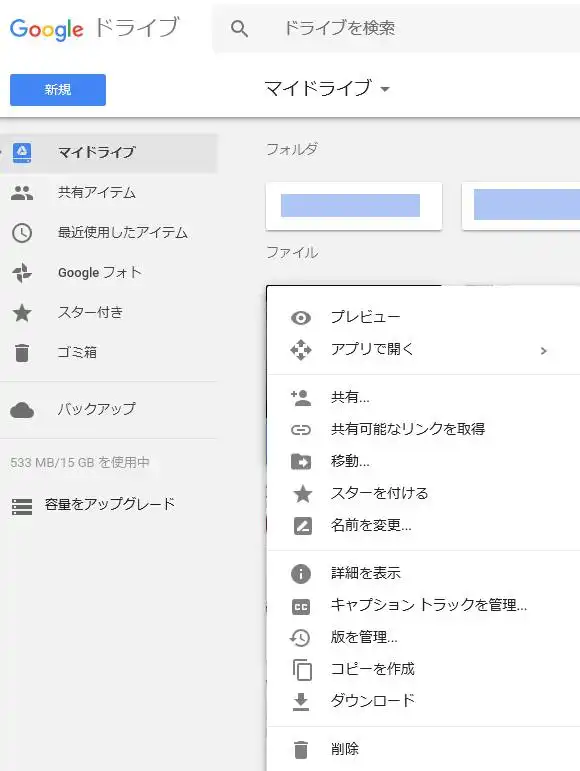Viewport: 580px width, 771px height.
Task: Click the info icon for 詳細を表示
Action: (x=301, y=574)
